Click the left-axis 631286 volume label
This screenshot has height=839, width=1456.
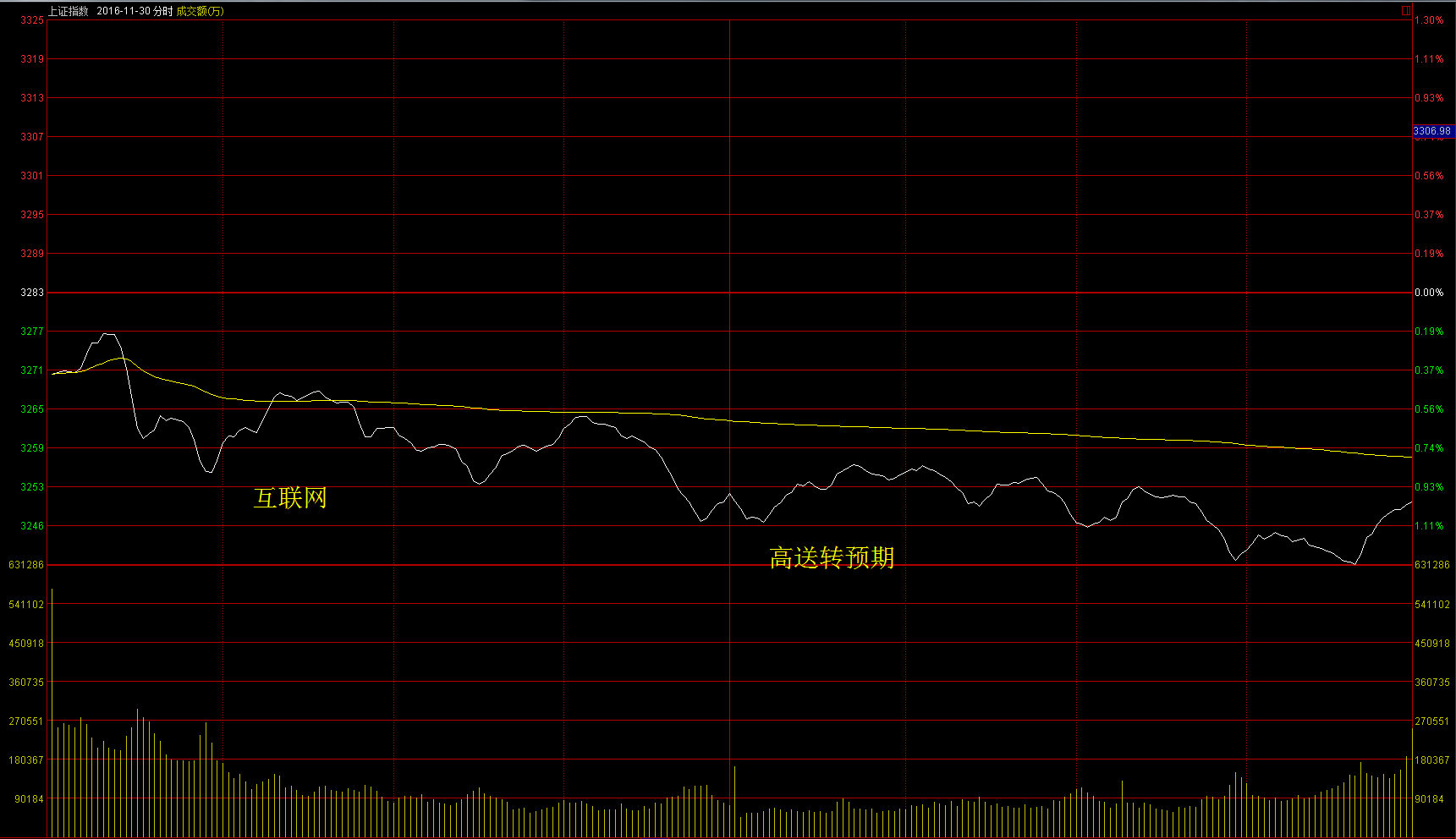[26, 565]
